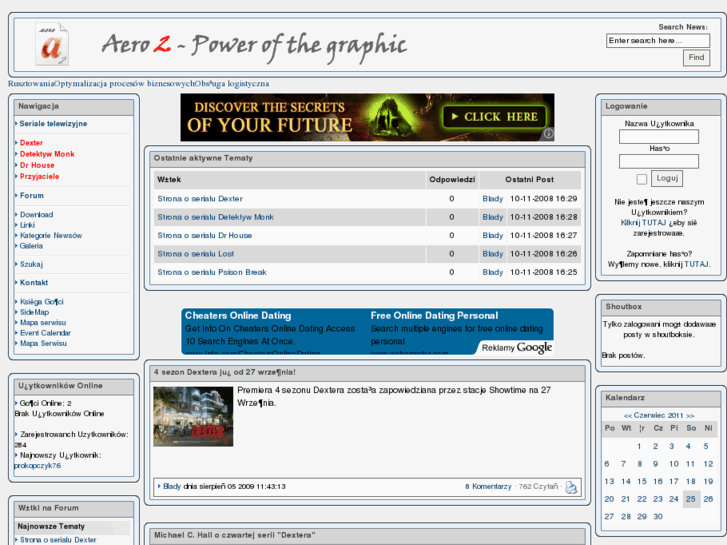Open Obsługa logistyczna sponsored link
This screenshot has width=727, height=545.
point(232,84)
